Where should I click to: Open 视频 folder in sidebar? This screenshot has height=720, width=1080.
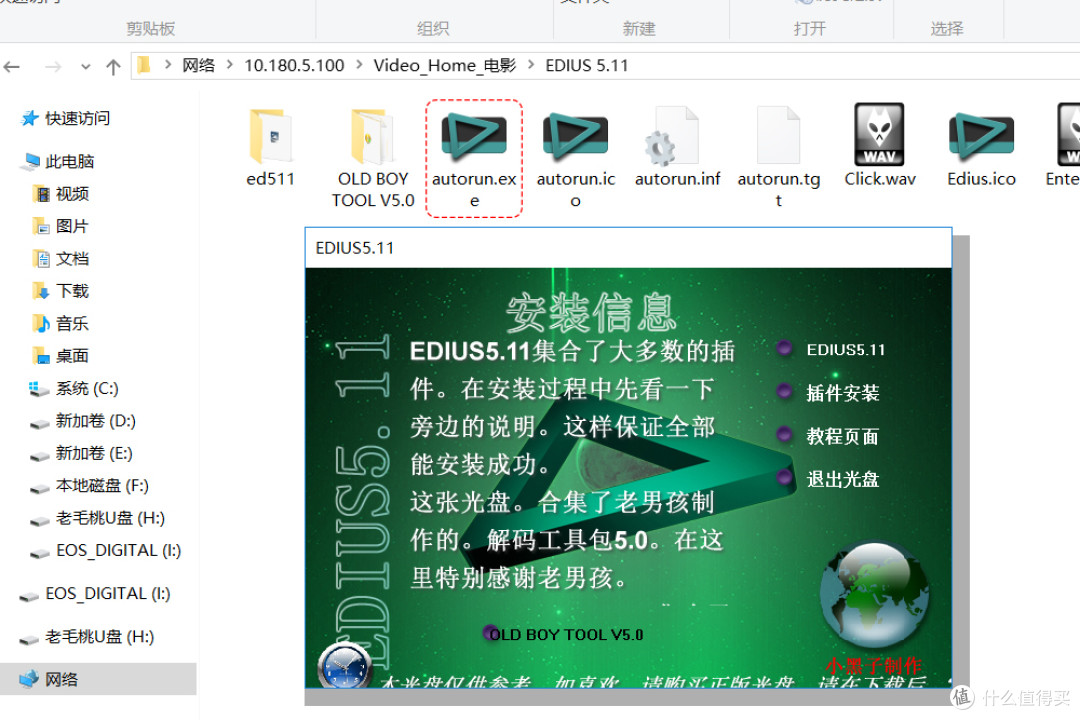coord(62,194)
